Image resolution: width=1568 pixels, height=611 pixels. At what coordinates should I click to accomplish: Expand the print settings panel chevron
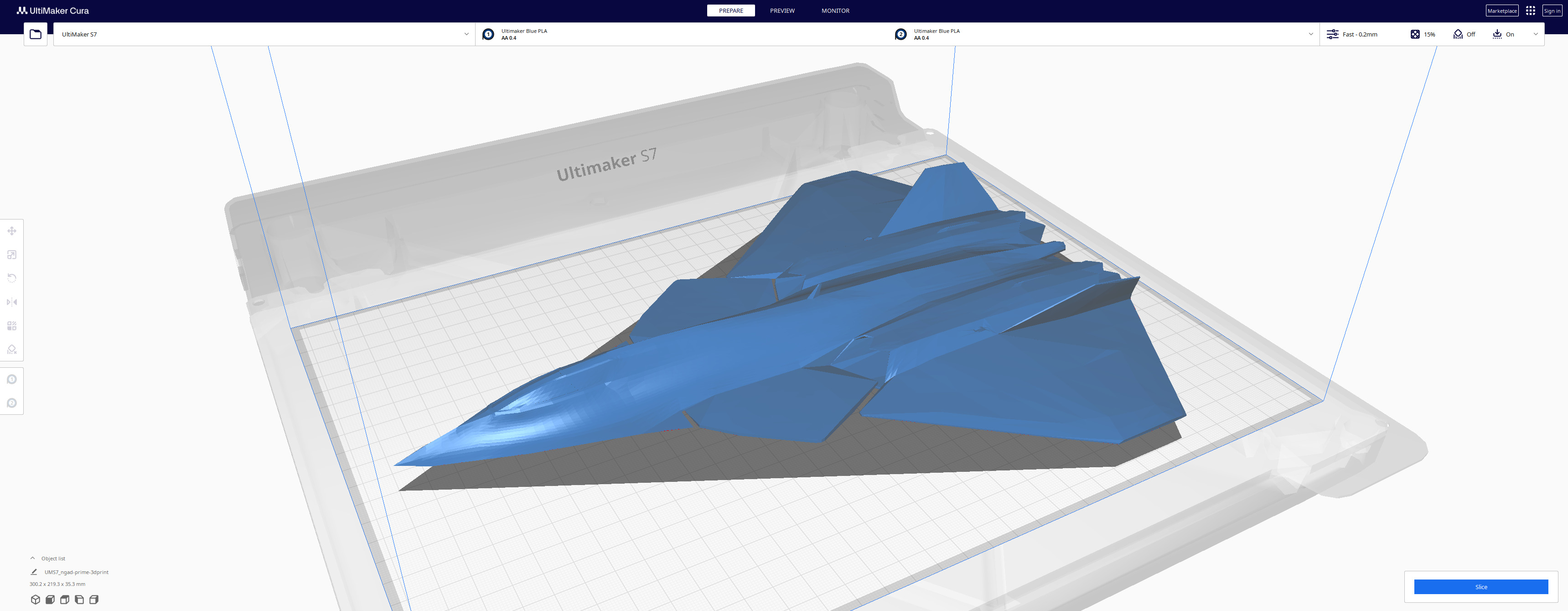coord(1536,34)
